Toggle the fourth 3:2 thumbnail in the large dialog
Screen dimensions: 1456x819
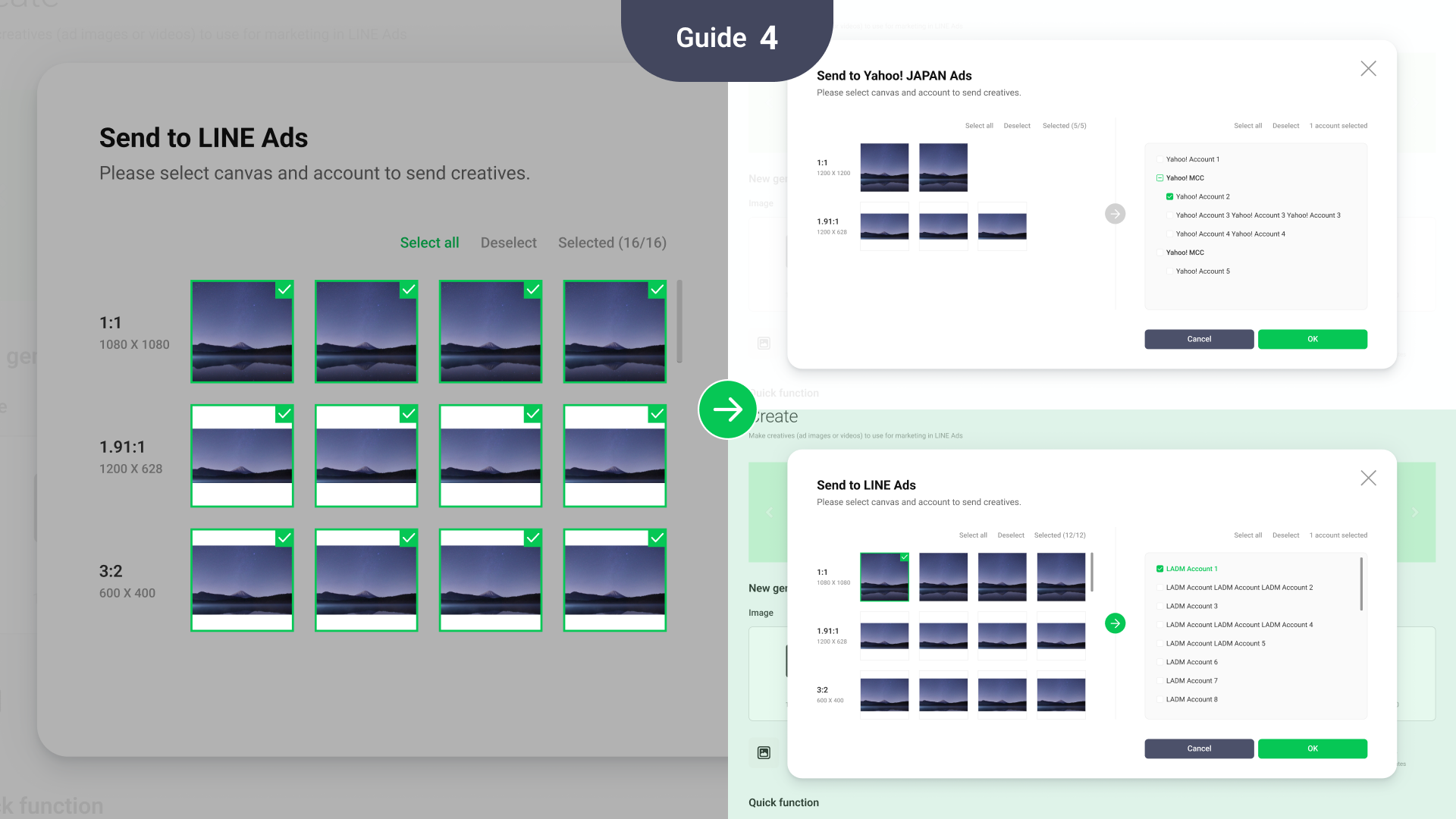point(615,580)
